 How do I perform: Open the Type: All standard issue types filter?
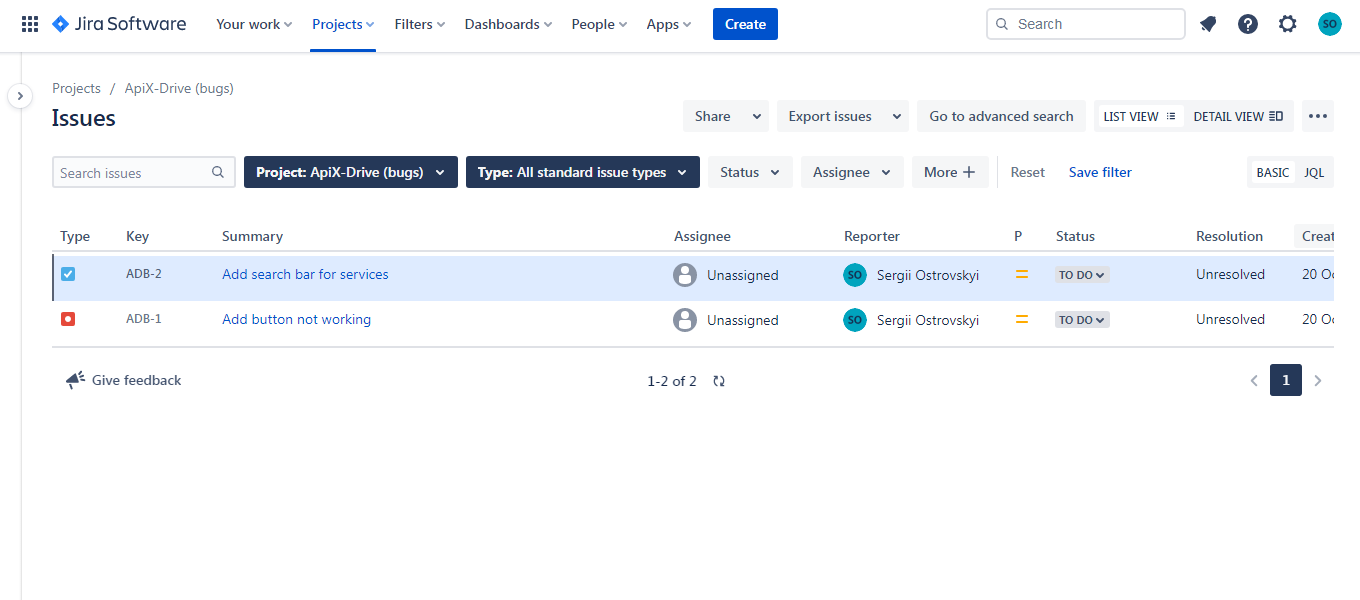pyautogui.click(x=583, y=172)
